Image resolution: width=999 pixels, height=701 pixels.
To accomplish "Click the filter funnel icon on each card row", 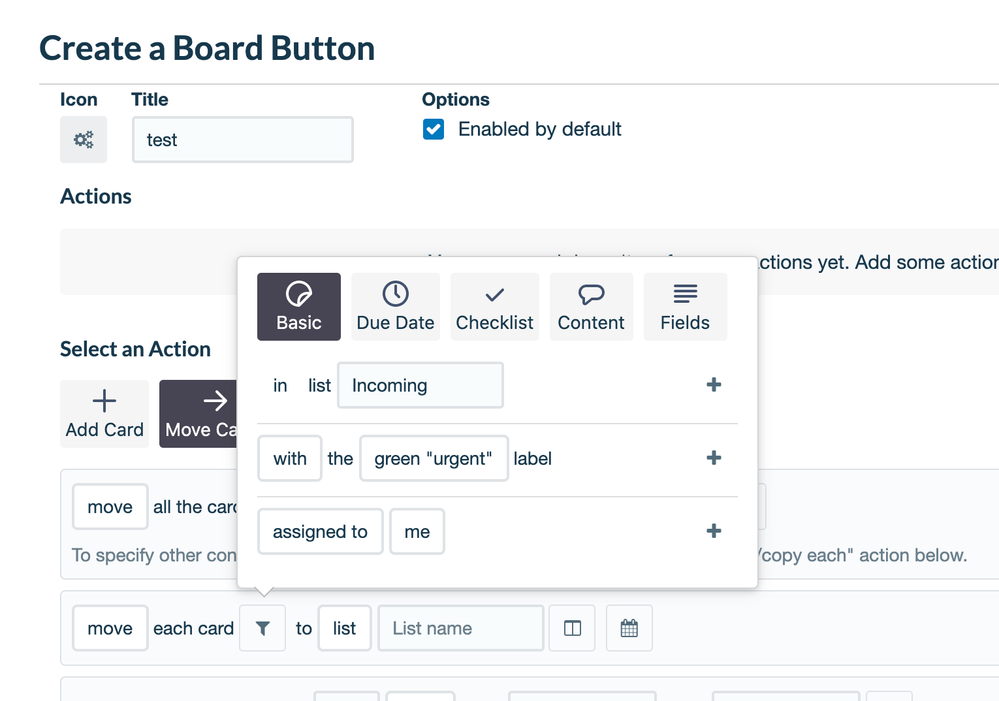I will tap(262, 629).
